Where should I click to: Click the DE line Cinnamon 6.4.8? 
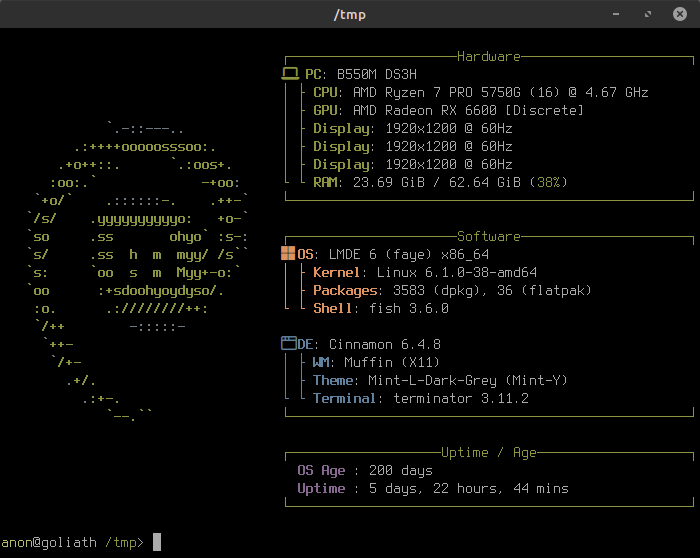coord(369,345)
